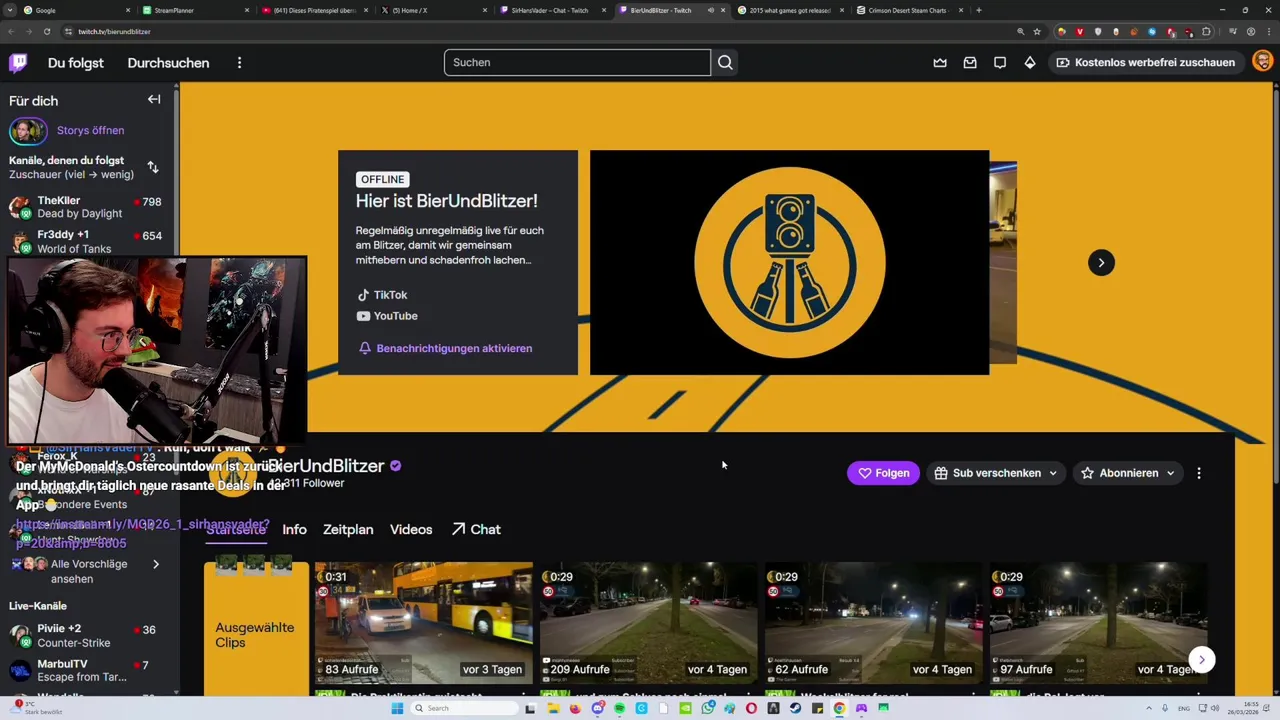This screenshot has width=1280, height=720.
Task: Follow the channel with Folgen button
Action: click(883, 473)
